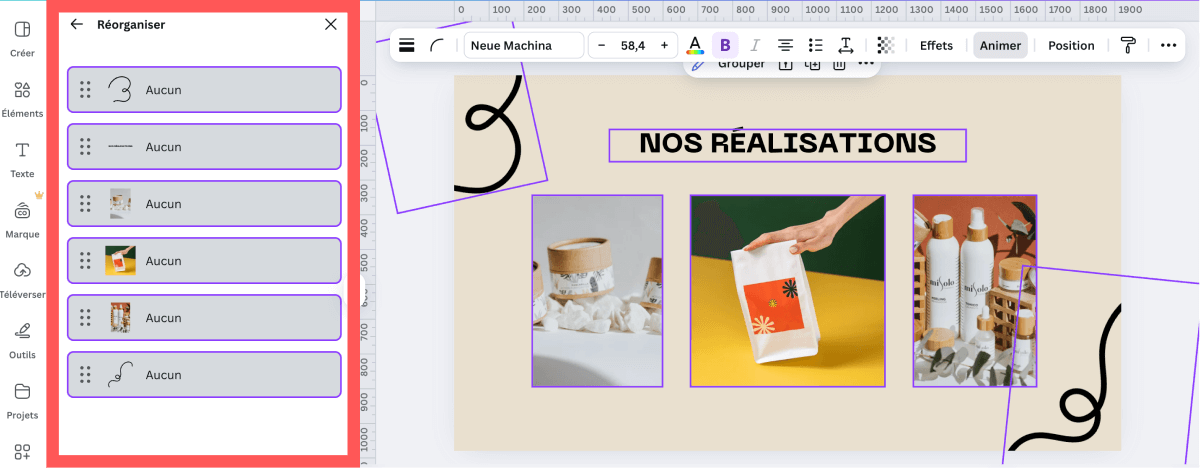Open the Téléverser uploads panel
Screen dimensions: 1200x468
point(22,279)
